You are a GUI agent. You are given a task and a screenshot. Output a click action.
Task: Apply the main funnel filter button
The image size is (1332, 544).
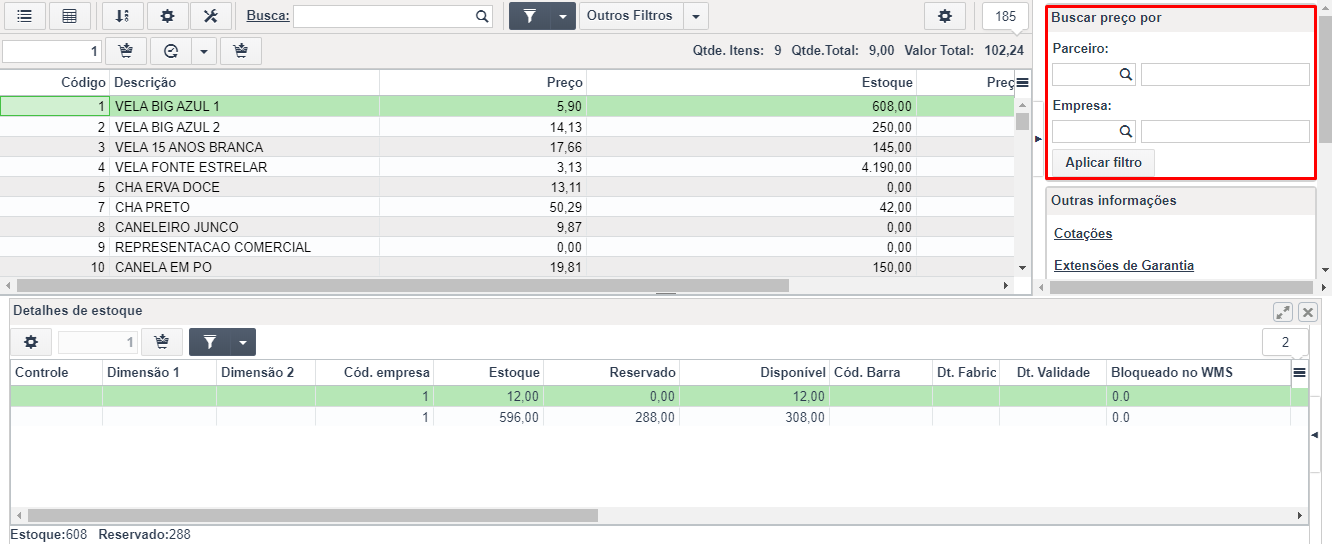tap(530, 16)
